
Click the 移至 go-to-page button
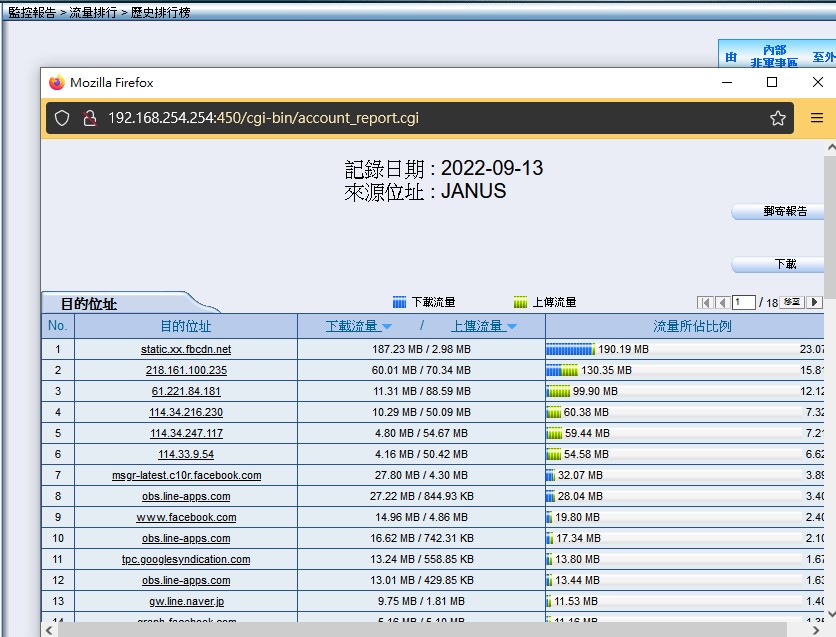792,302
